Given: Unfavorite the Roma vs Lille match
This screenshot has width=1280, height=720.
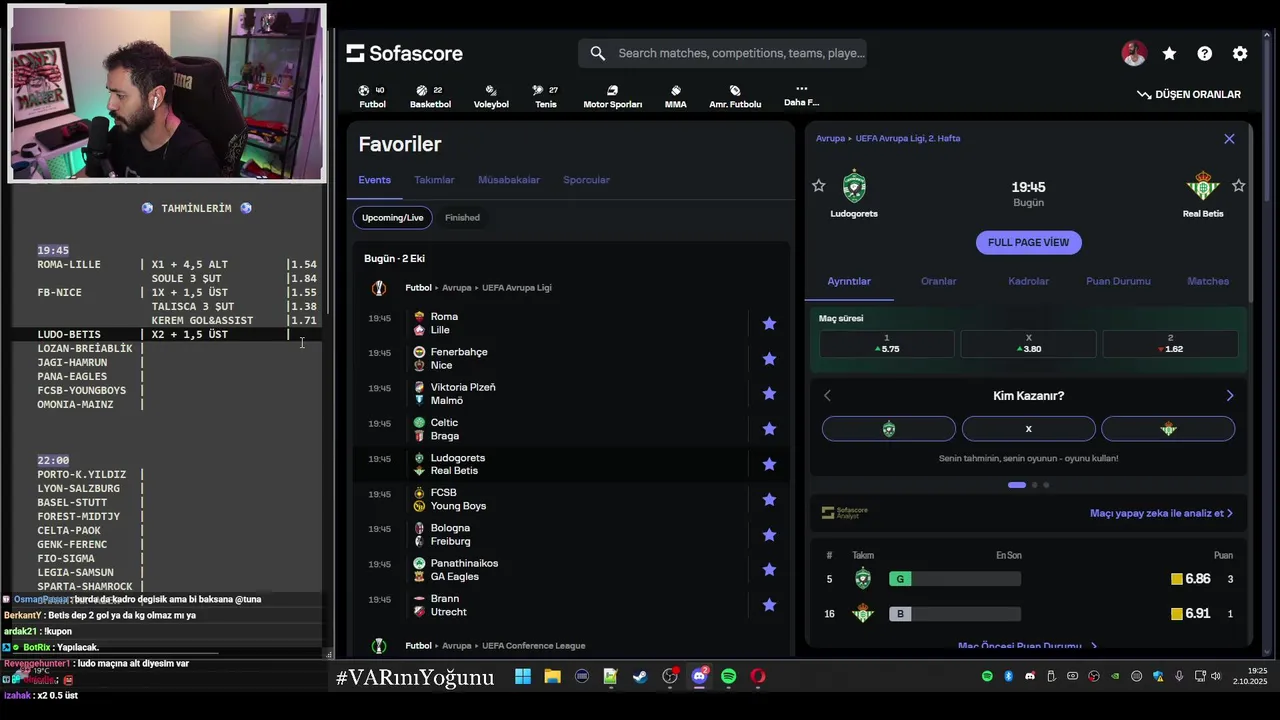Looking at the screenshot, I should click(769, 323).
